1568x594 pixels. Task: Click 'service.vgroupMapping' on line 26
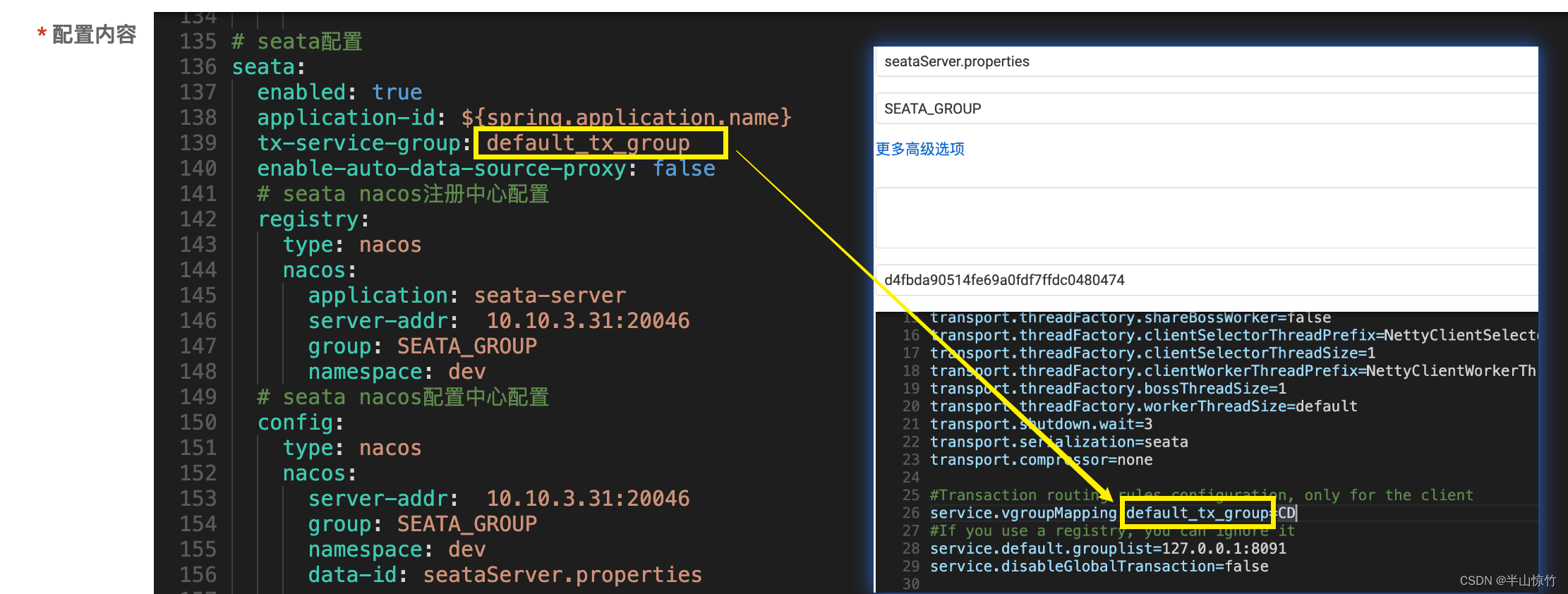coord(1023,513)
